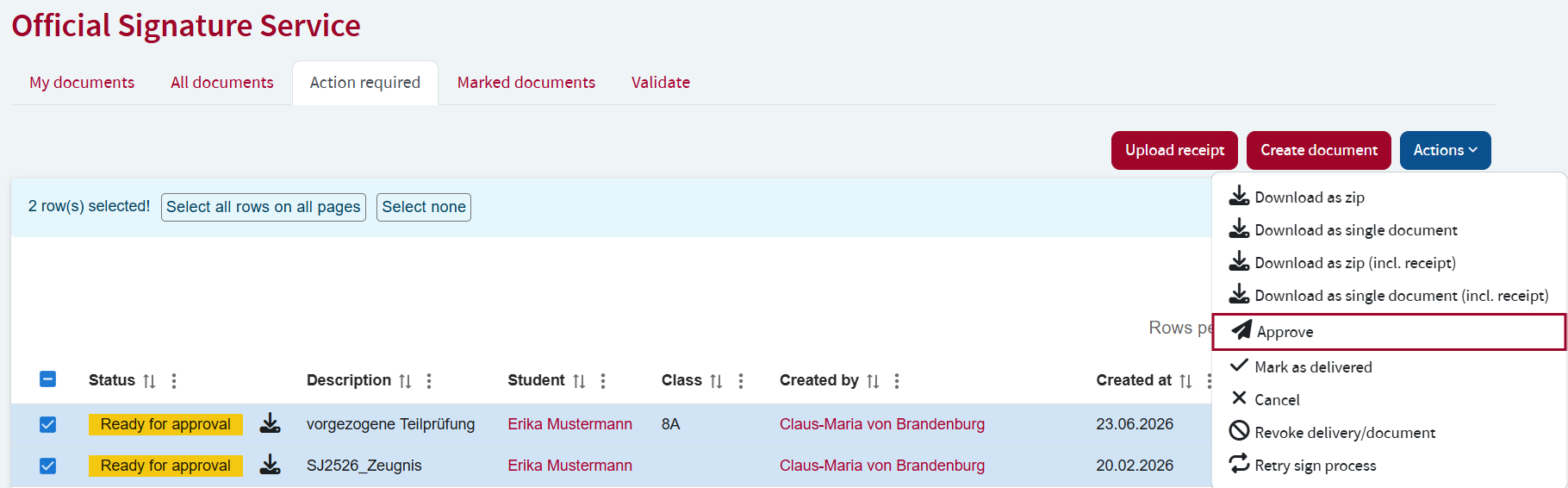Collapse the Actions dropdown button
The width and height of the screenshot is (1568, 488).
point(1445,150)
